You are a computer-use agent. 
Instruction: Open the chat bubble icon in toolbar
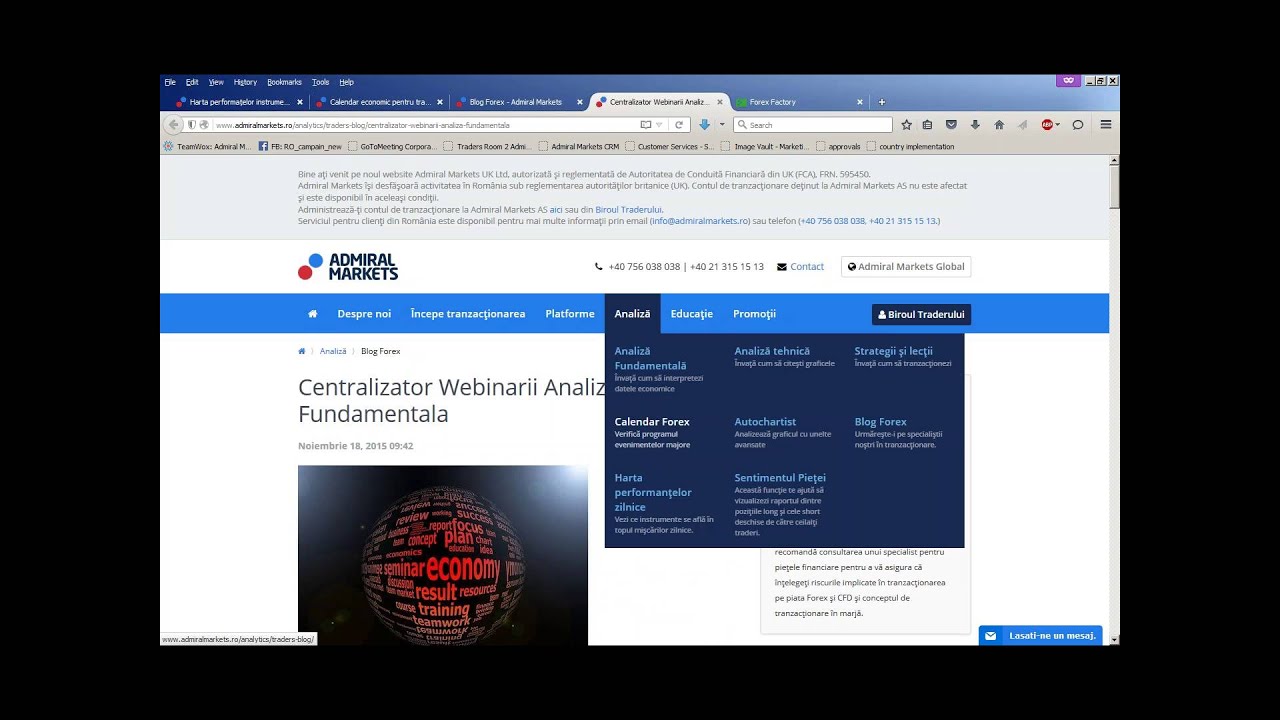click(x=1078, y=125)
